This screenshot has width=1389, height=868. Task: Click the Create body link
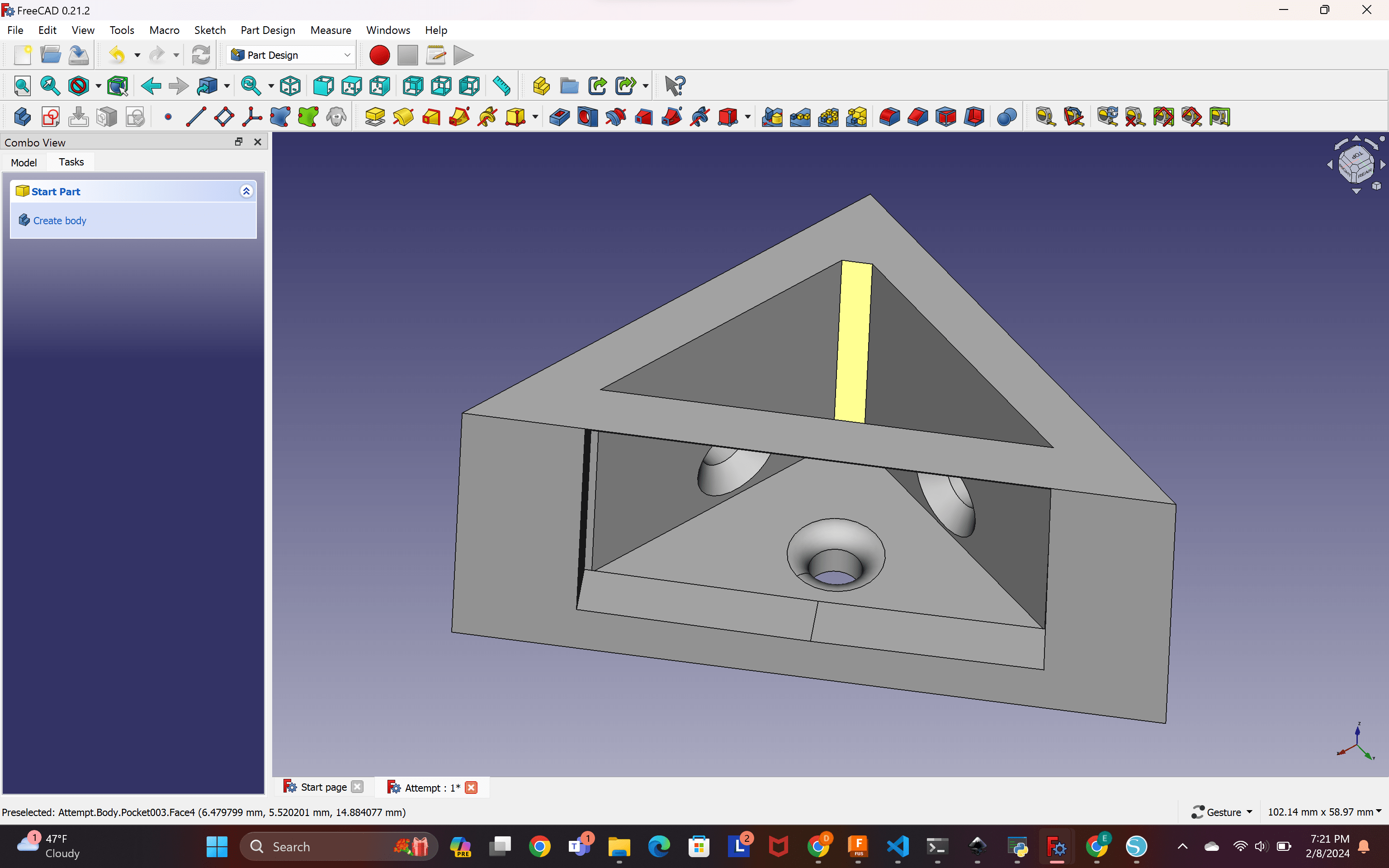click(x=60, y=221)
